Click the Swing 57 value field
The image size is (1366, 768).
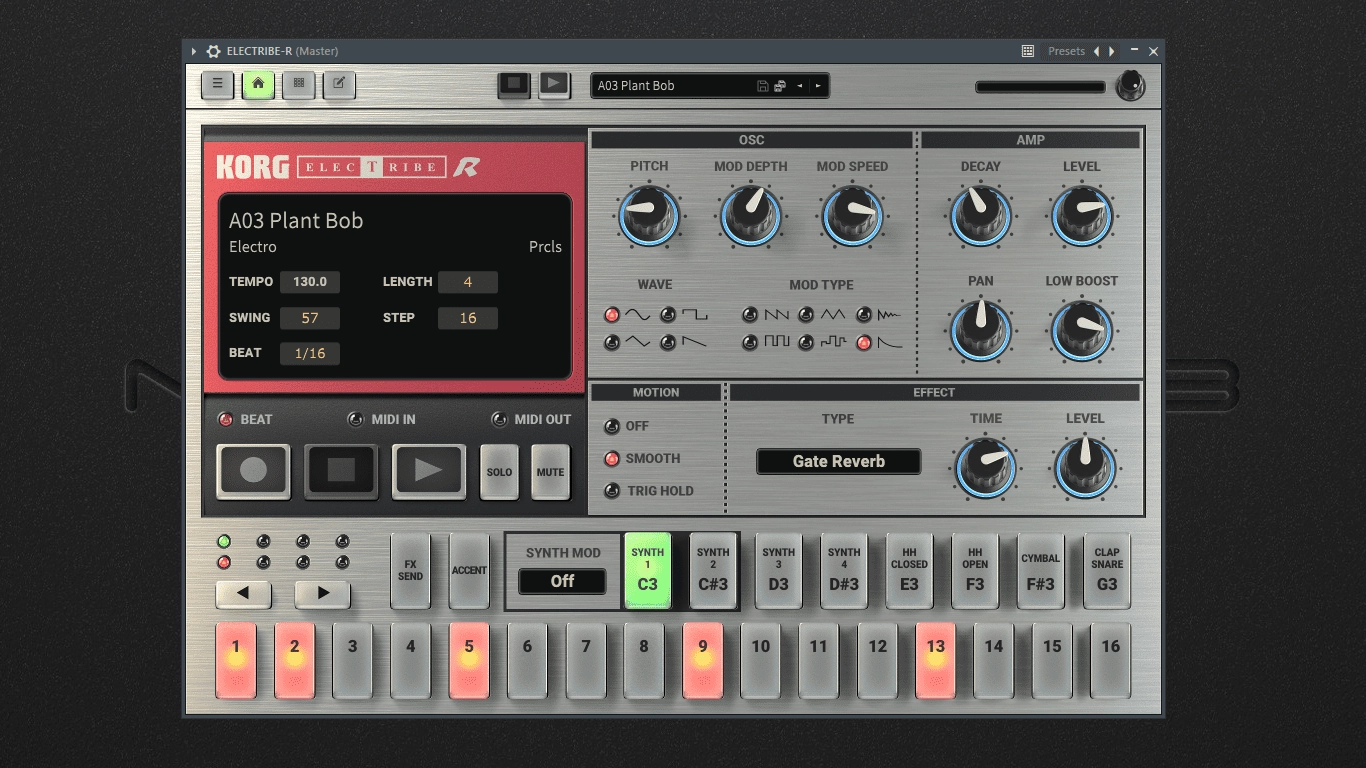tap(310, 318)
